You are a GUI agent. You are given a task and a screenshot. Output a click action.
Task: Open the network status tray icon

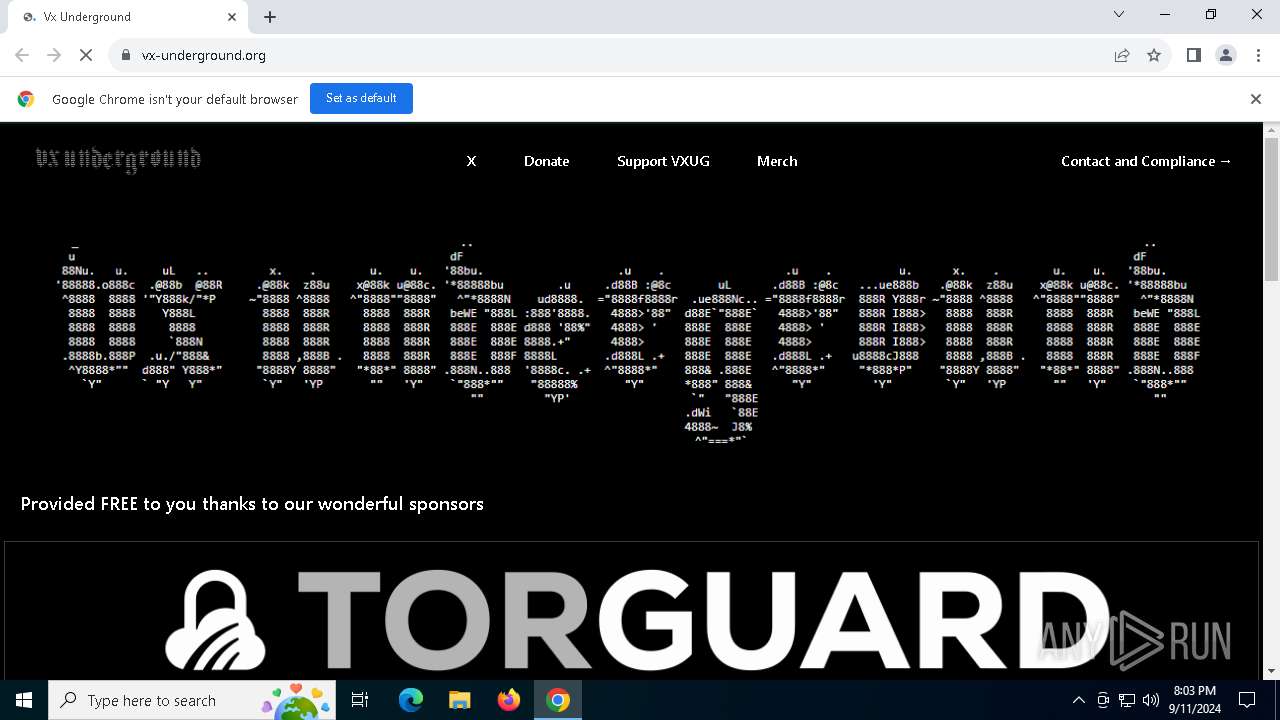[x=1127, y=700]
